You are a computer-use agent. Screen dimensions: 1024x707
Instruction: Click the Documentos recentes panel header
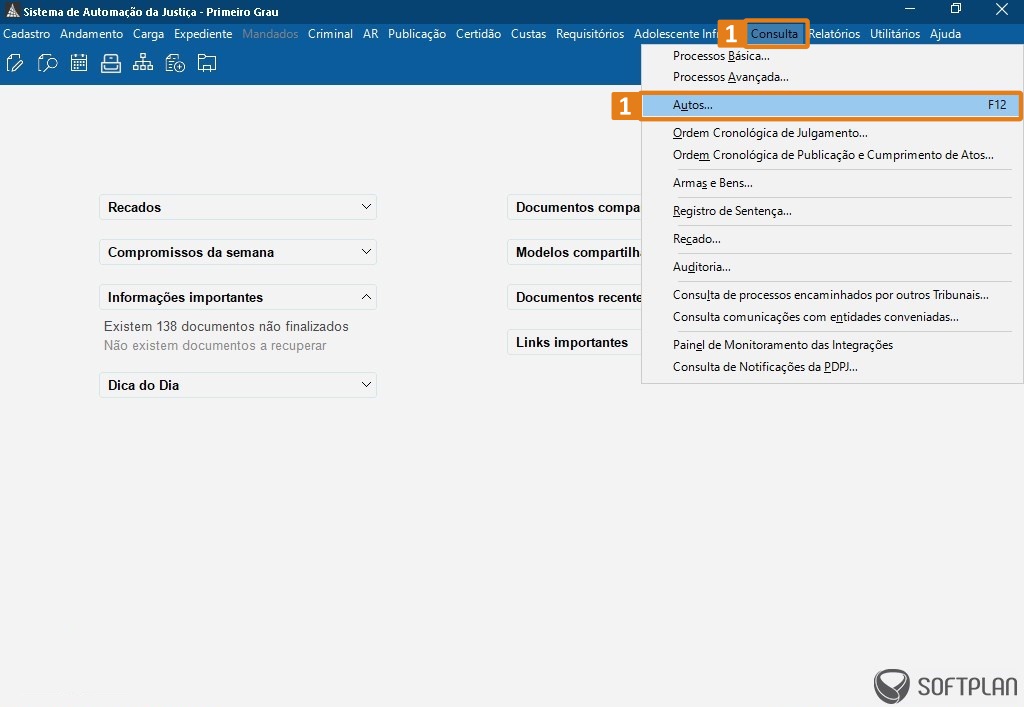575,297
